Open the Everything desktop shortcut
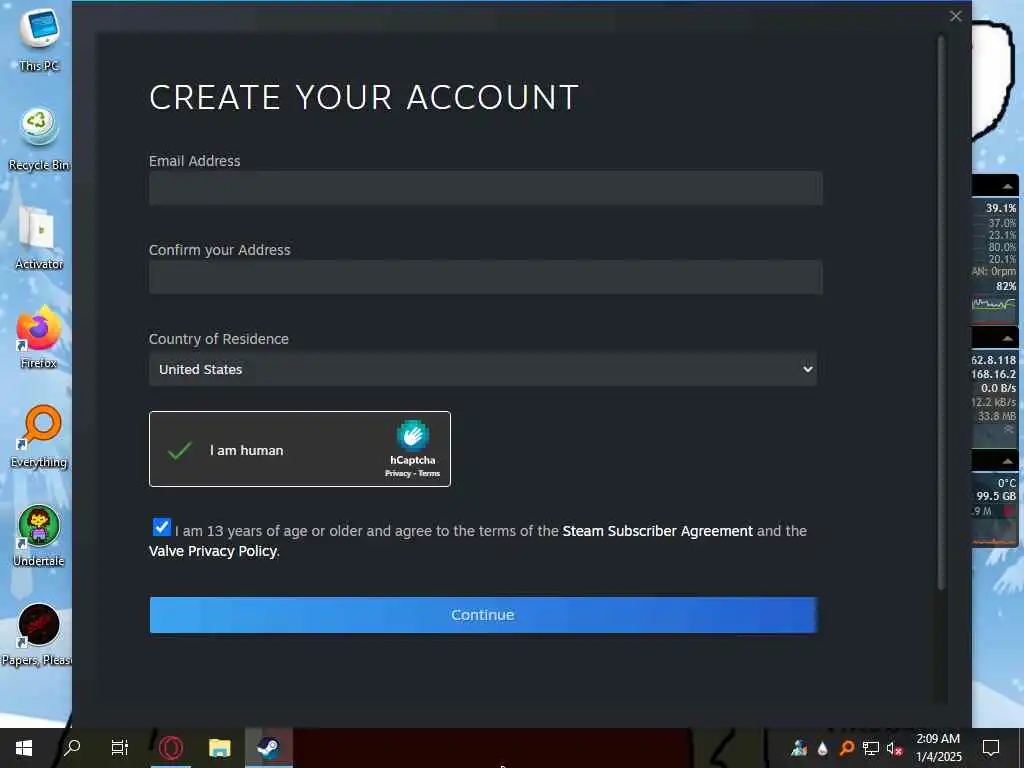This screenshot has height=768, width=1024. tap(39, 437)
